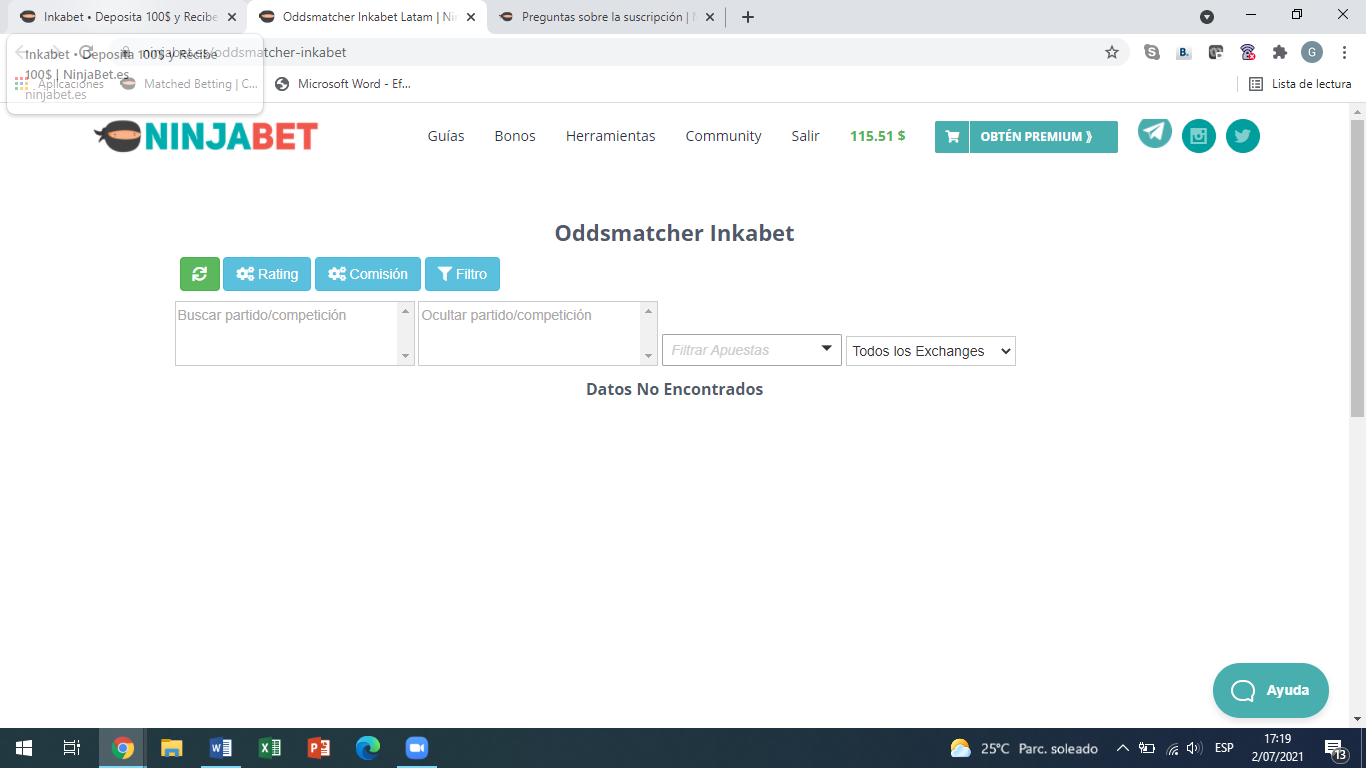This screenshot has width=1366, height=768.
Task: Open the Herramientas menu
Action: [x=611, y=136]
